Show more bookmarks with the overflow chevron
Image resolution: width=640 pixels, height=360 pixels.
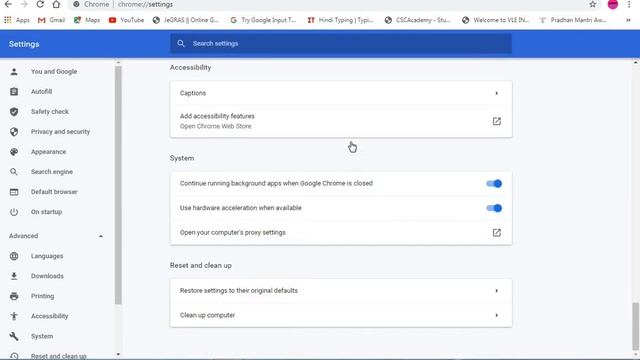pyautogui.click(x=628, y=20)
